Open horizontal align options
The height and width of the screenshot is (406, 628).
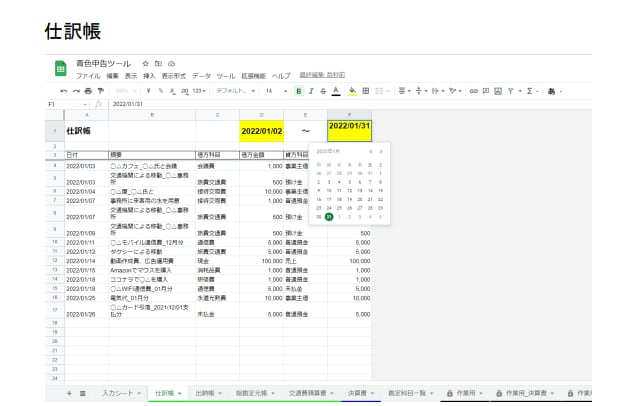tap(404, 91)
